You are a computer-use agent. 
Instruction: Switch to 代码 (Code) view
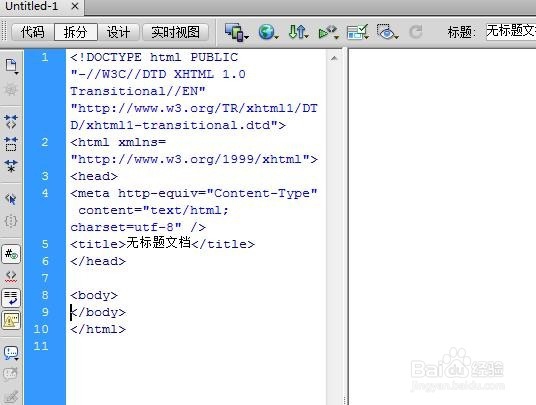point(32,32)
